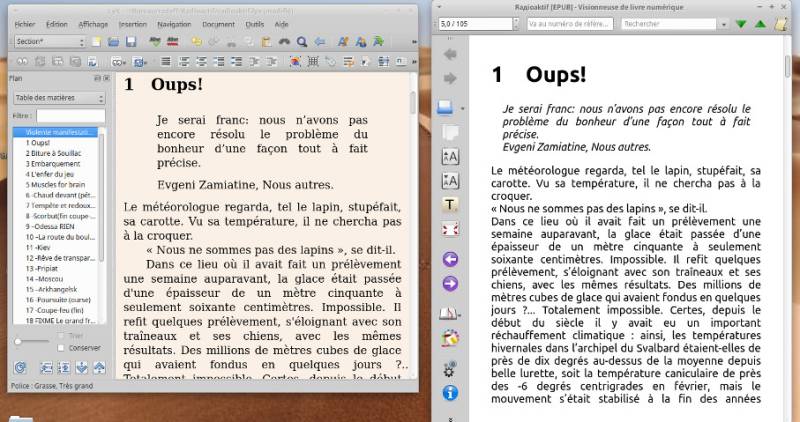Open ebook viewer preferences gear icon
The height and width of the screenshot is (422, 800).
(449, 369)
